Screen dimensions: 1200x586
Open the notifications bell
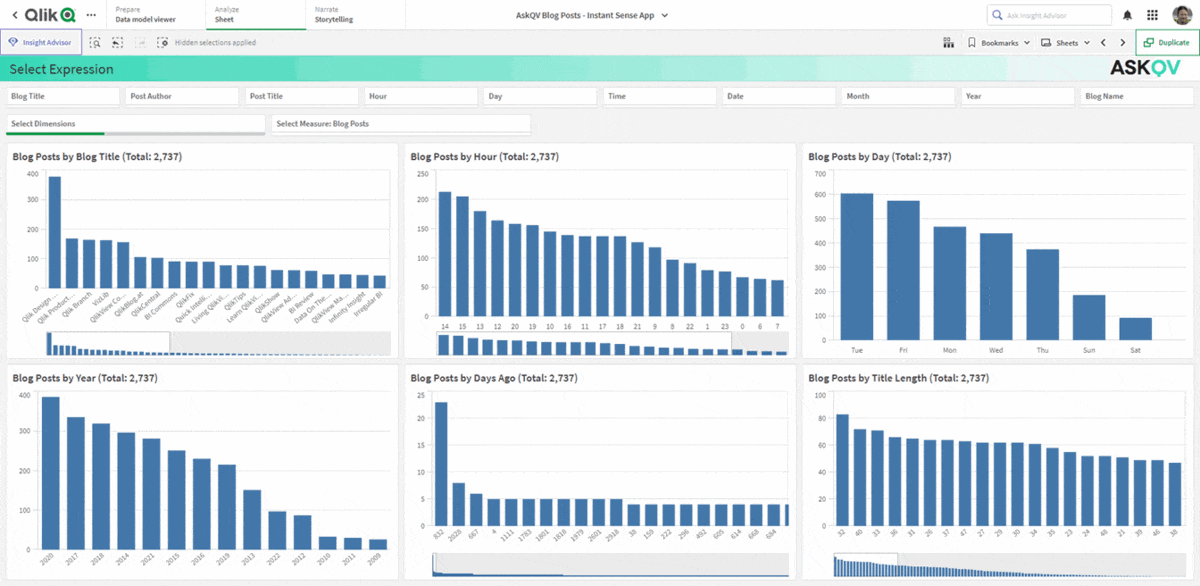pyautogui.click(x=1128, y=15)
